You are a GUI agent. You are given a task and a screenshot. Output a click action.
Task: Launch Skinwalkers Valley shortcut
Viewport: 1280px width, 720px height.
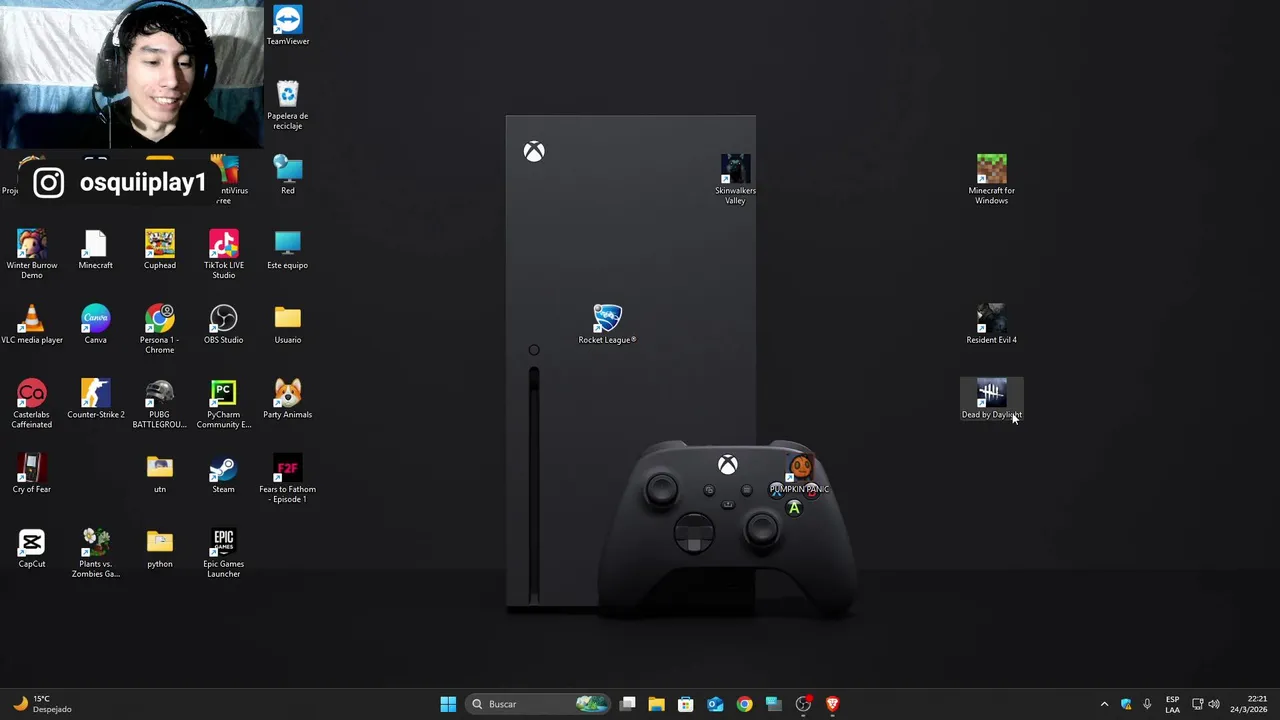(736, 180)
